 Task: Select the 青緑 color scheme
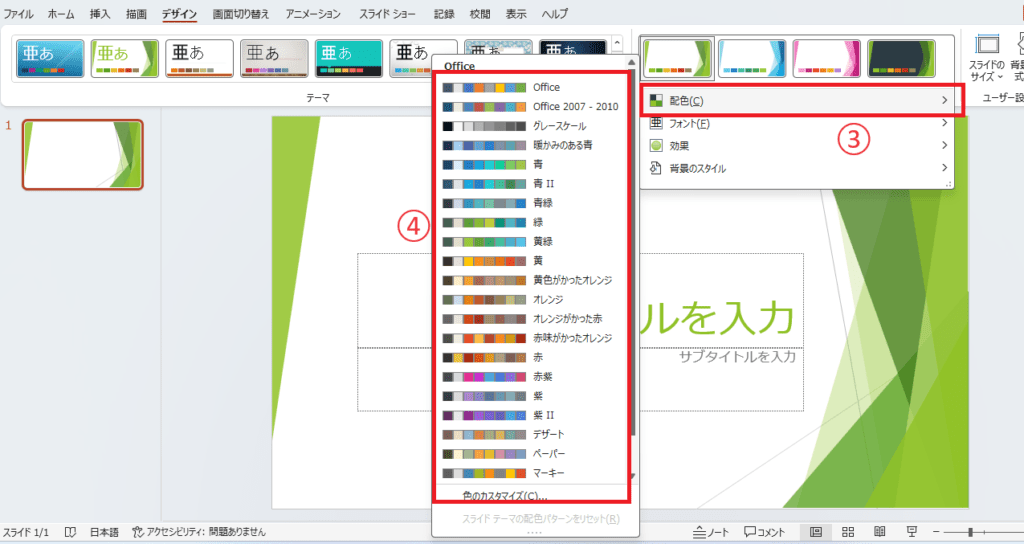point(532,203)
